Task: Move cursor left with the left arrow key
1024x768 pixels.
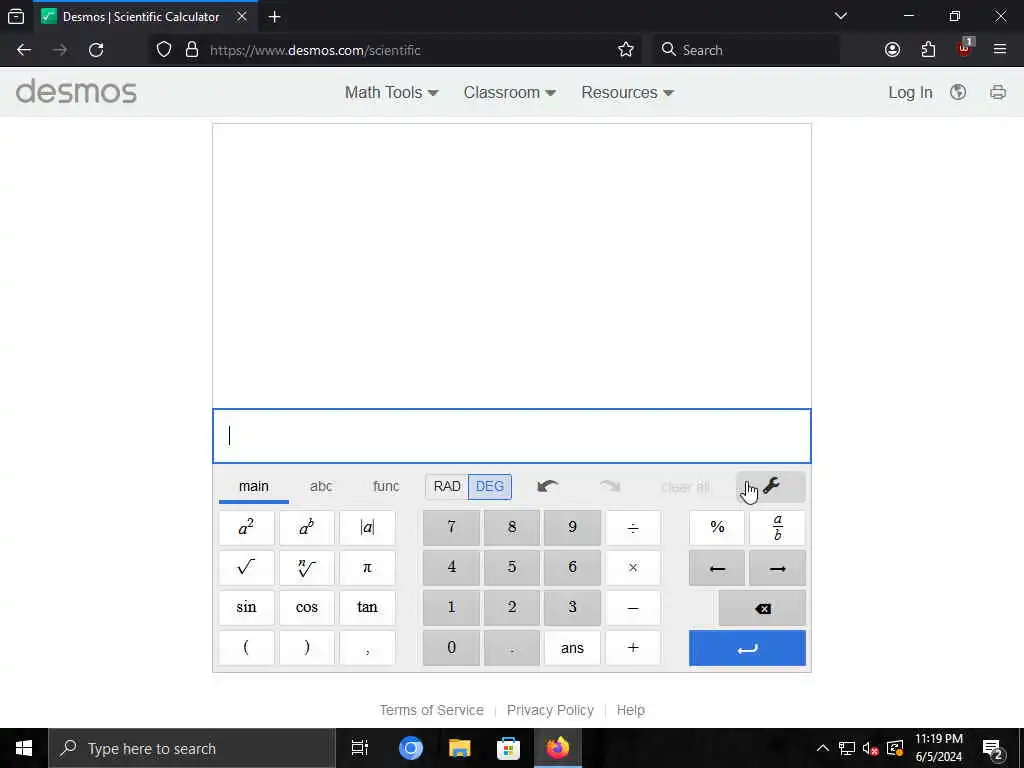Action: click(717, 568)
